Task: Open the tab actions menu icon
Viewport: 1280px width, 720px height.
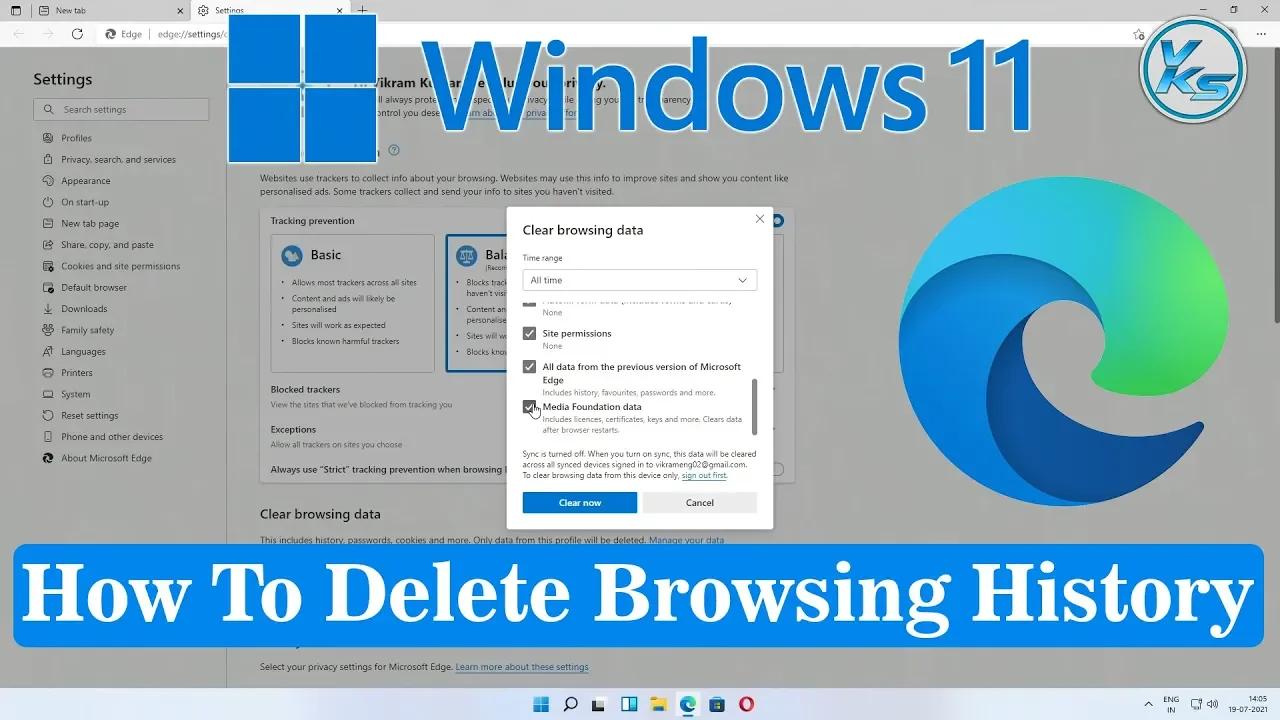Action: tap(16, 10)
